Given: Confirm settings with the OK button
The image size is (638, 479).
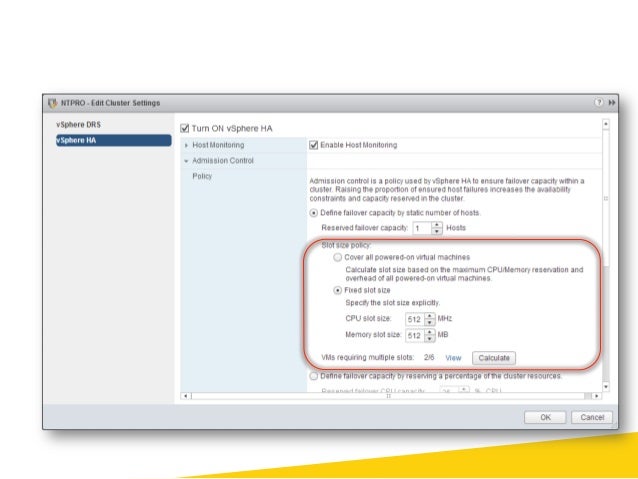Looking at the screenshot, I should tap(545, 417).
